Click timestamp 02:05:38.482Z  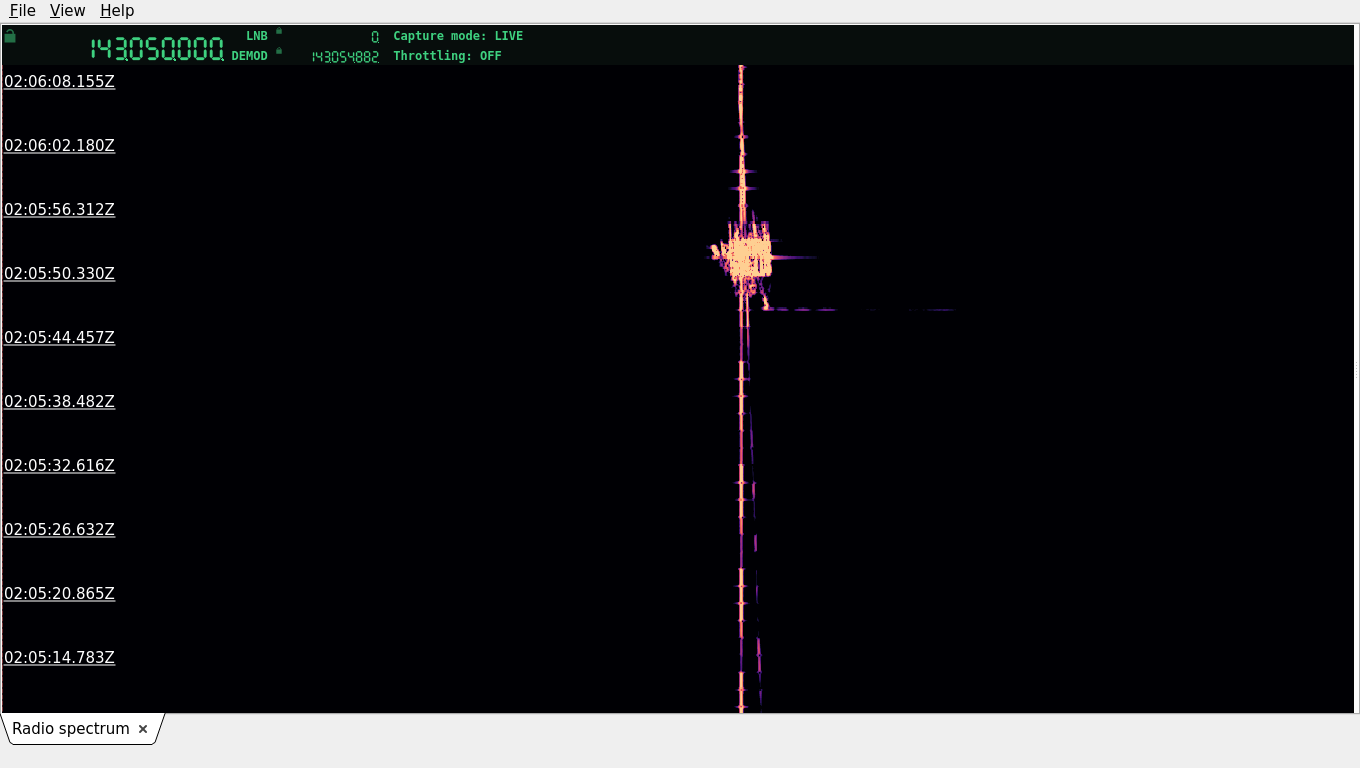click(x=59, y=402)
